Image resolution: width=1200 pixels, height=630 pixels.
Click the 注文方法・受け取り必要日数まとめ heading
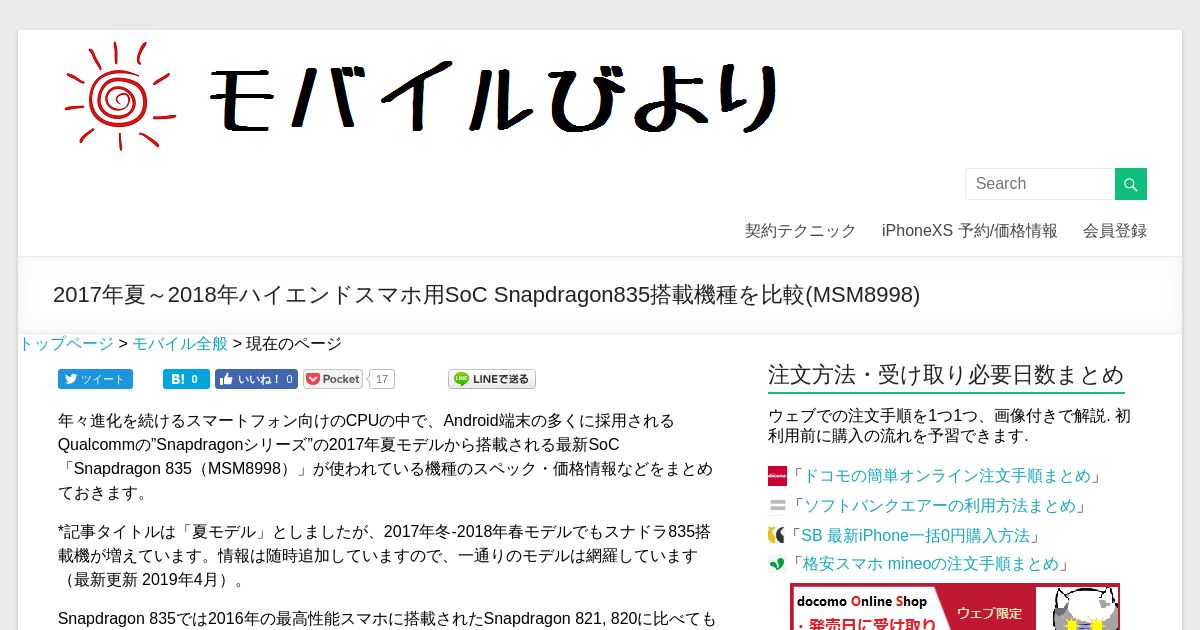pyautogui.click(x=946, y=375)
